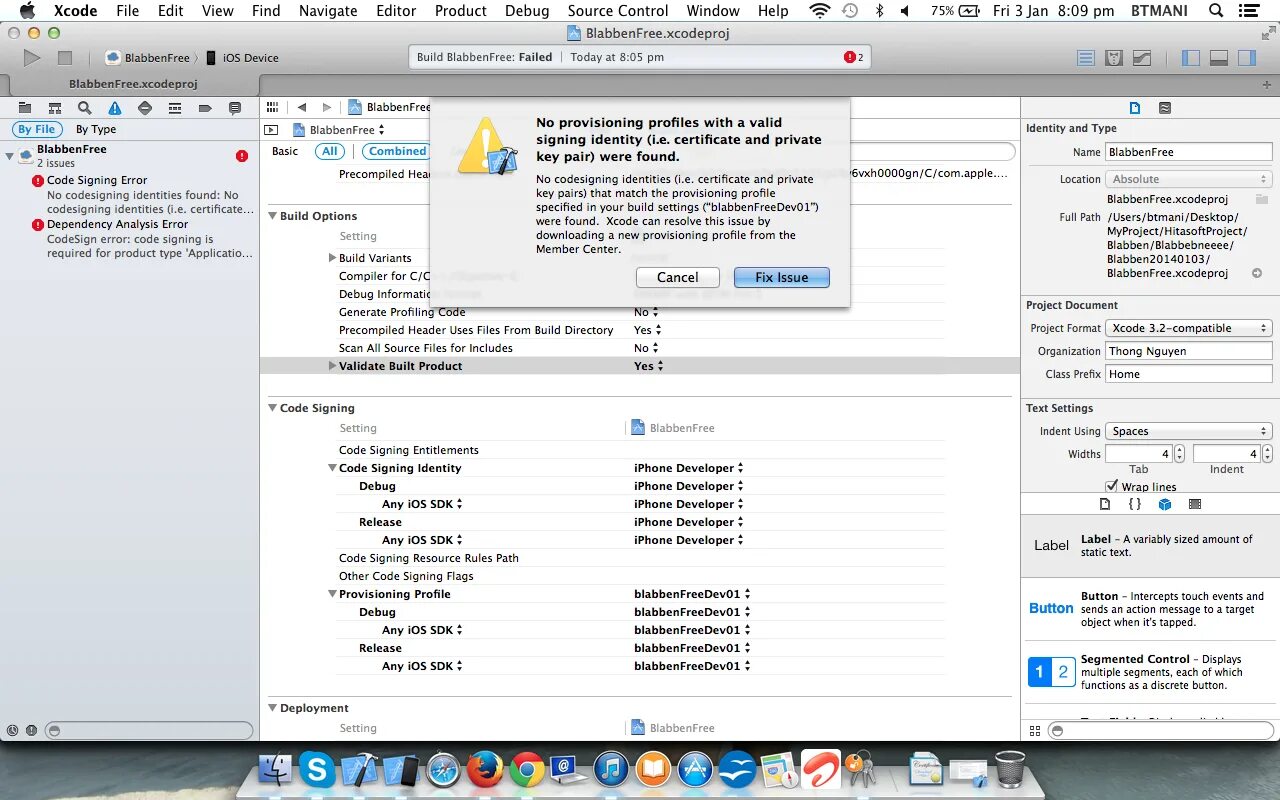Open the Log navigator speech-bubble icon
Image resolution: width=1280 pixels, height=800 pixels.
235,108
